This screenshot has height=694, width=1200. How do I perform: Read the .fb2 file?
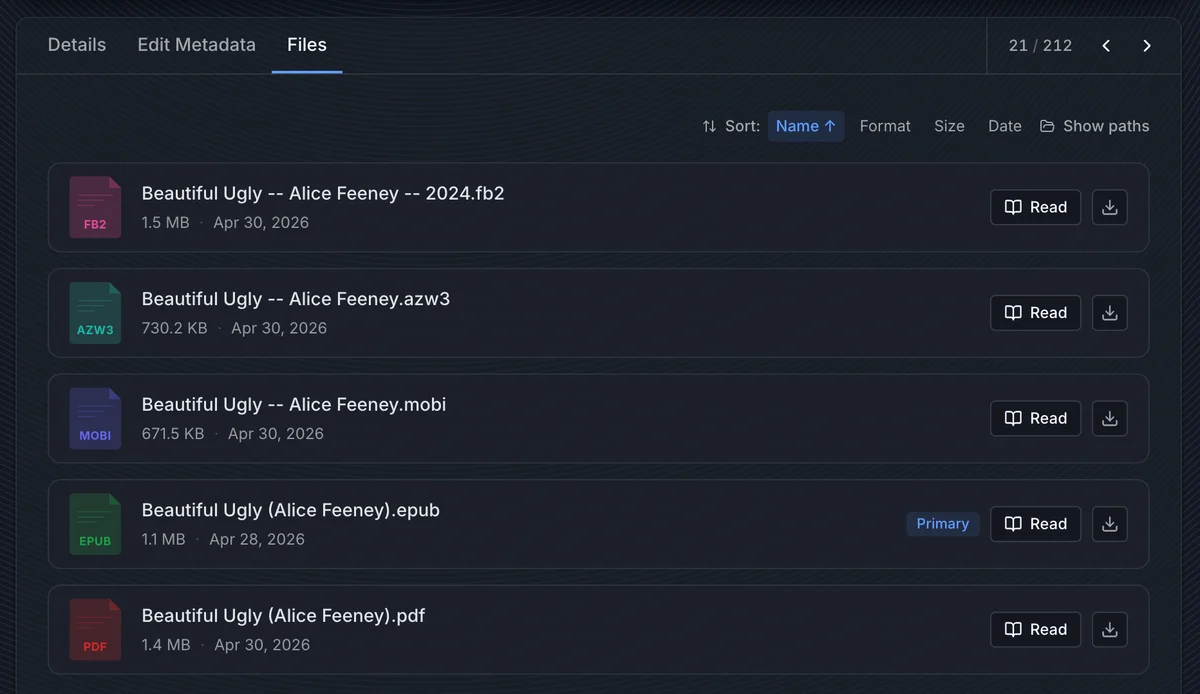coord(1035,207)
